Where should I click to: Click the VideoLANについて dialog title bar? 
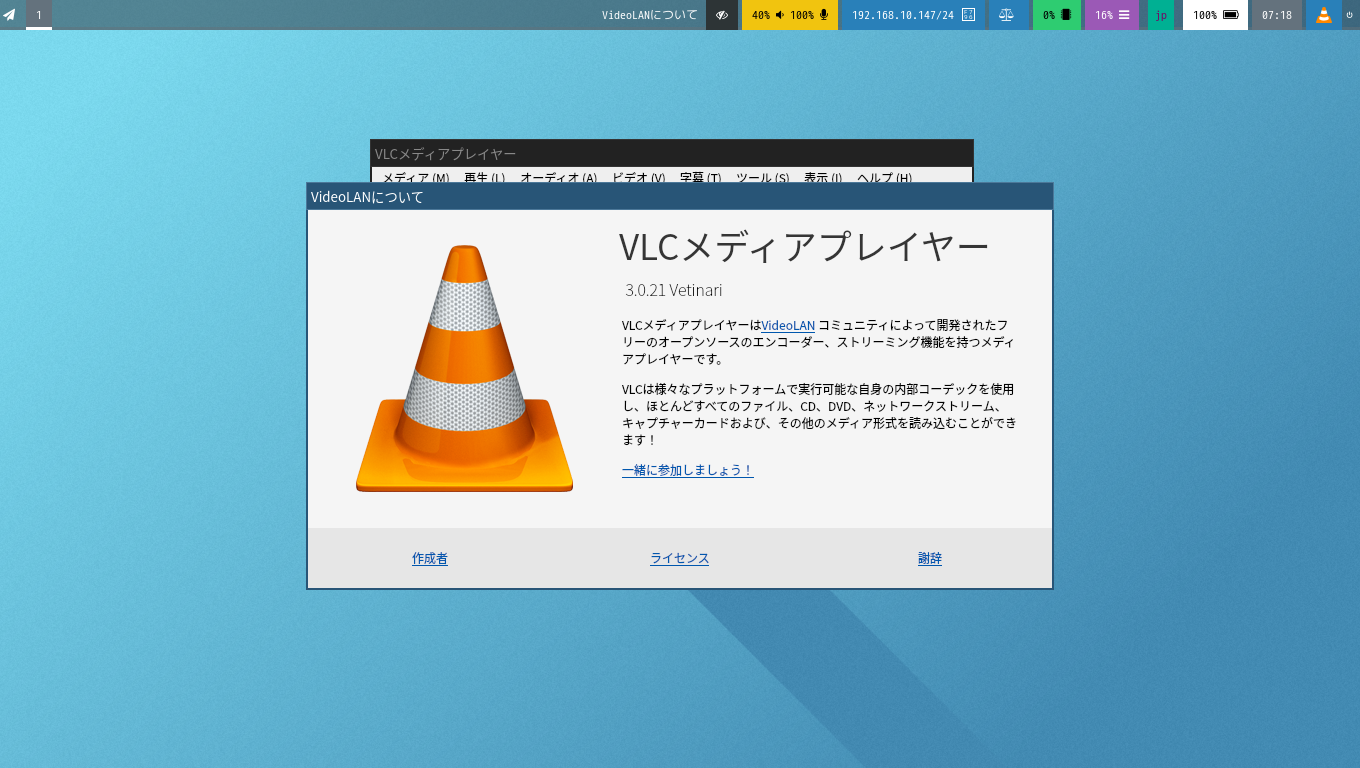(x=680, y=196)
